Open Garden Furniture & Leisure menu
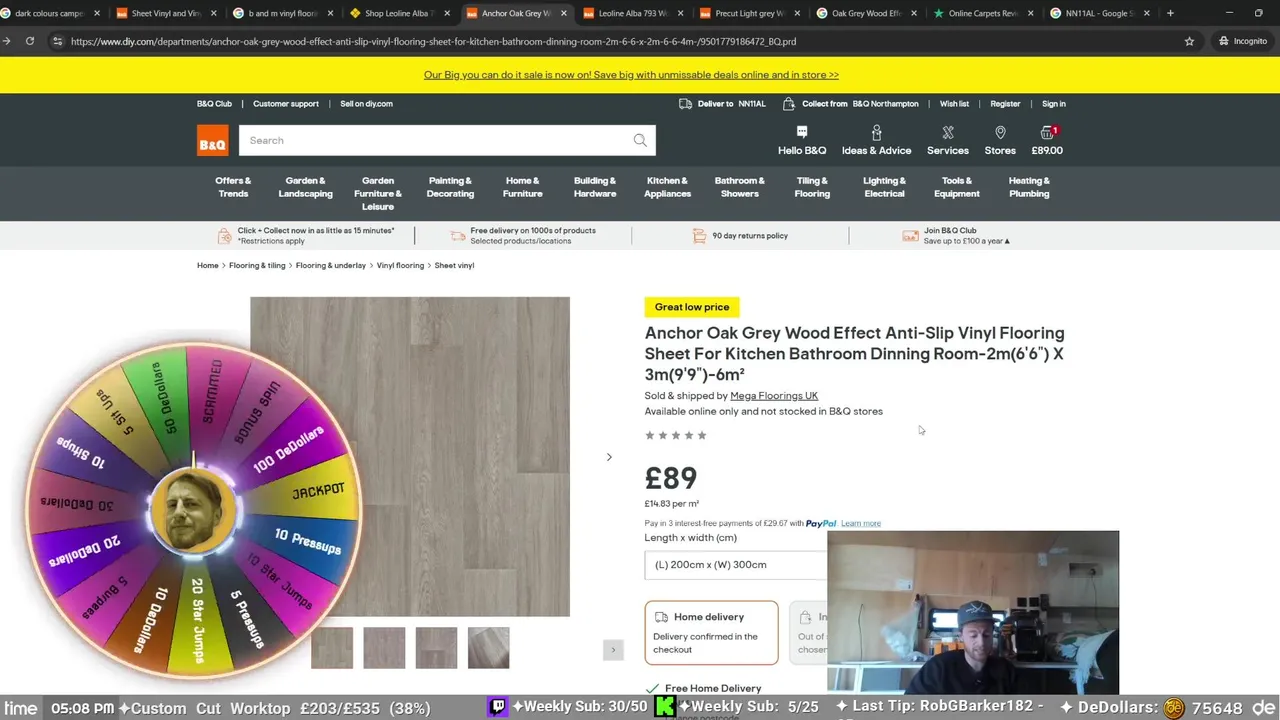The width and height of the screenshot is (1280, 720). pyautogui.click(x=378, y=193)
